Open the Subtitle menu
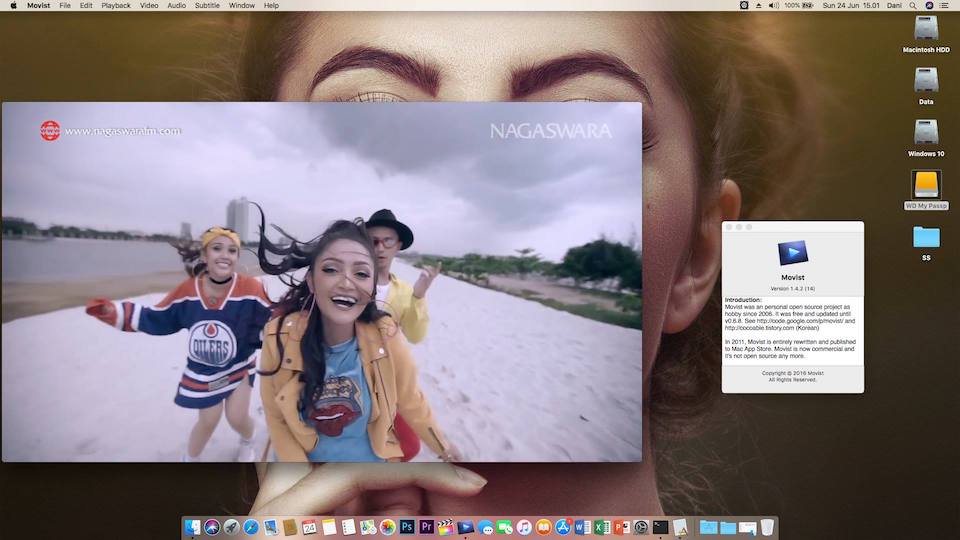The height and width of the screenshot is (540, 960). coord(207,6)
